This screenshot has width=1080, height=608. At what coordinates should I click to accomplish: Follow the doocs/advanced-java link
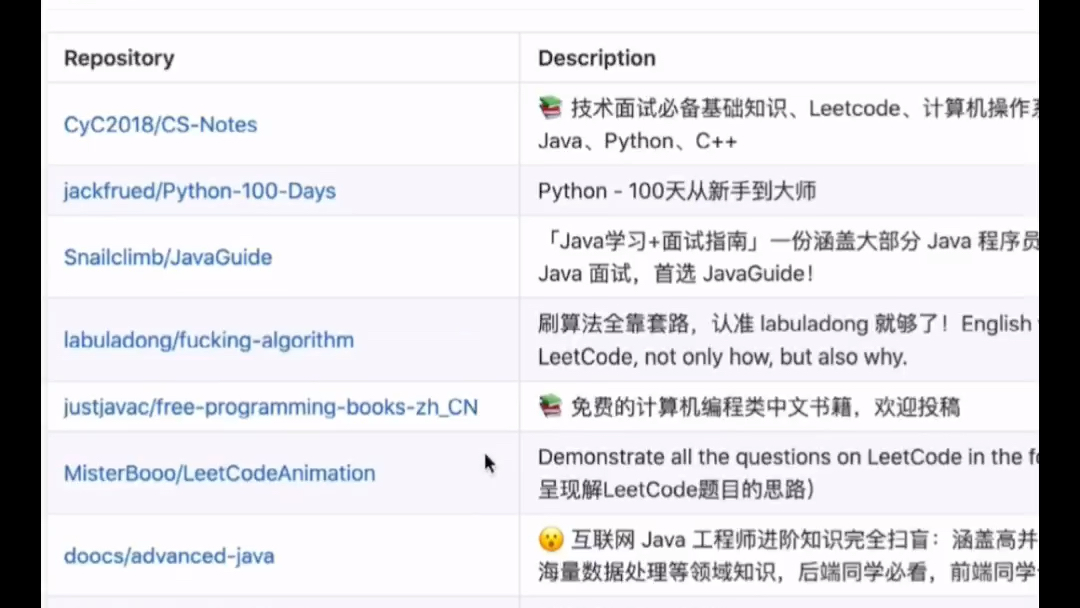(x=168, y=556)
